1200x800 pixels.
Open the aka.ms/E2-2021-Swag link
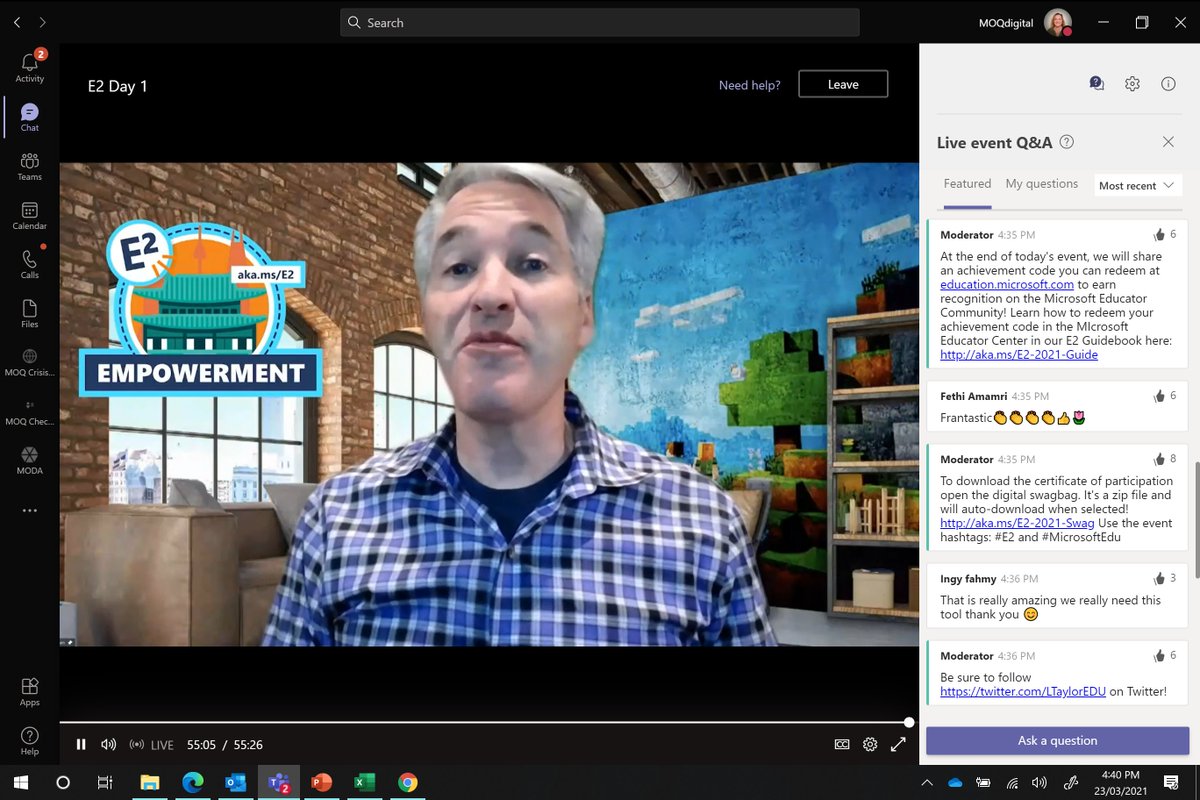click(x=1015, y=523)
